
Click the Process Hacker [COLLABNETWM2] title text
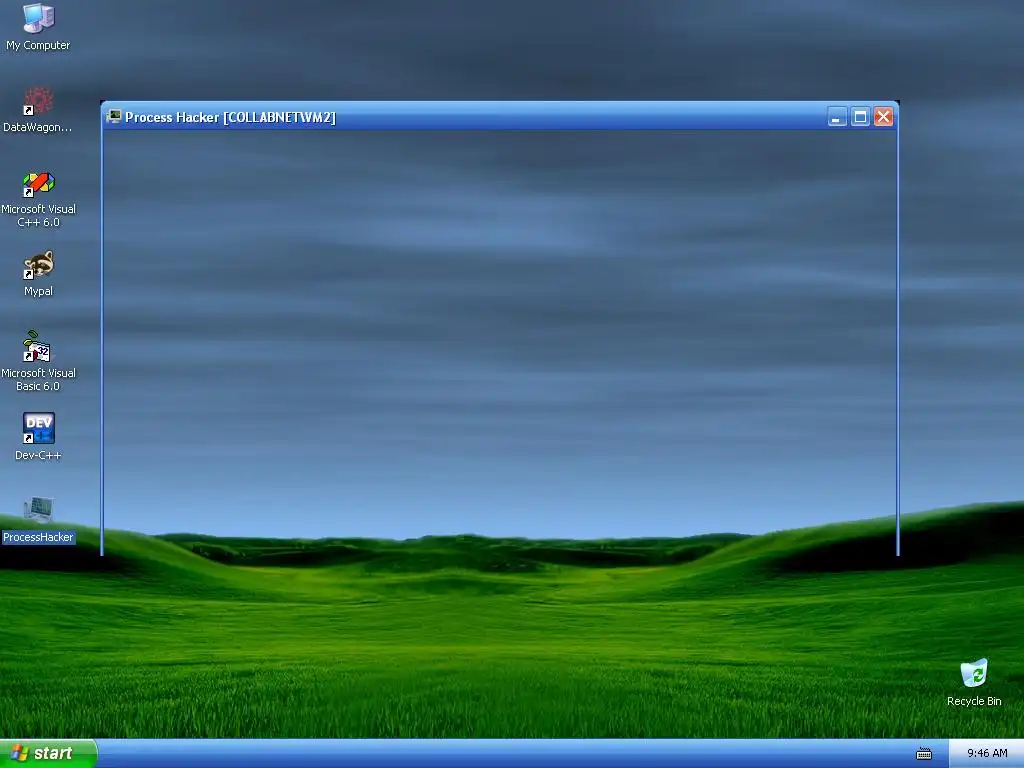231,118
